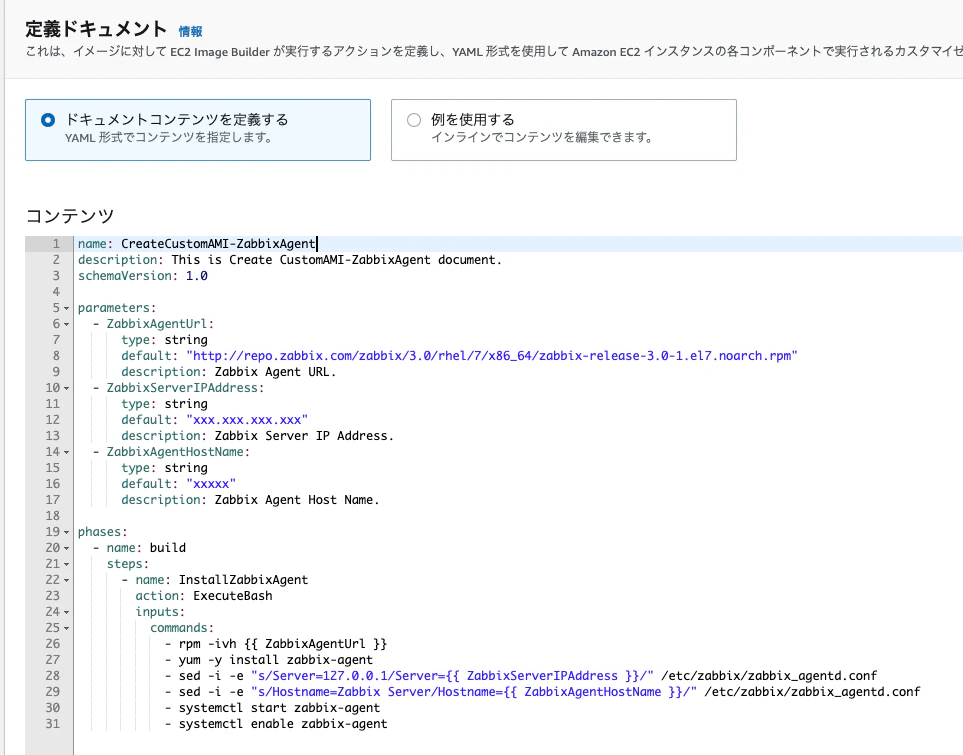Screen dimensions: 963x755
Task: Click the 定義ドキュメント heading
Action: coord(96,29)
